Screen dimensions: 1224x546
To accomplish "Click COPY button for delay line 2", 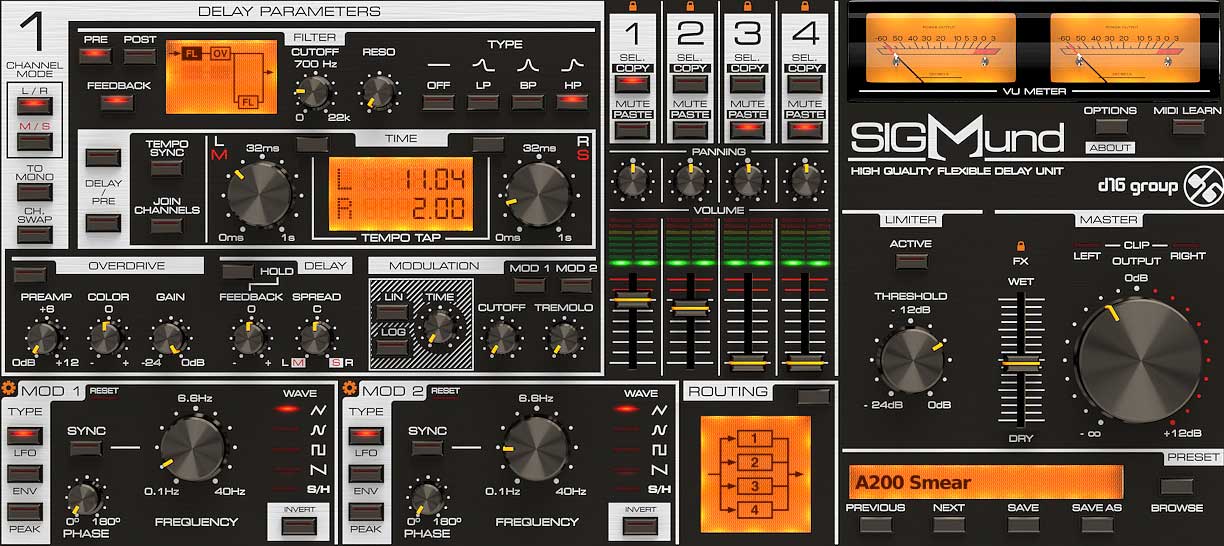I will click(x=690, y=69).
